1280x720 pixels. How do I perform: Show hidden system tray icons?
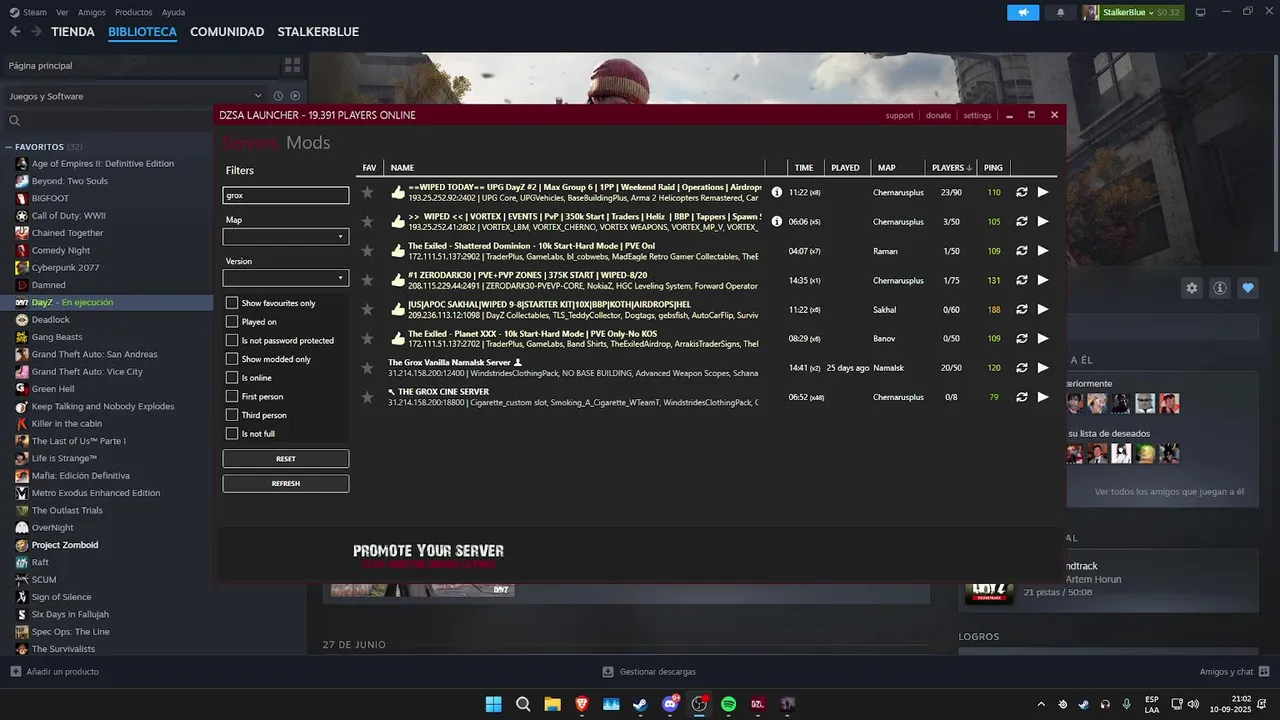[1041, 704]
